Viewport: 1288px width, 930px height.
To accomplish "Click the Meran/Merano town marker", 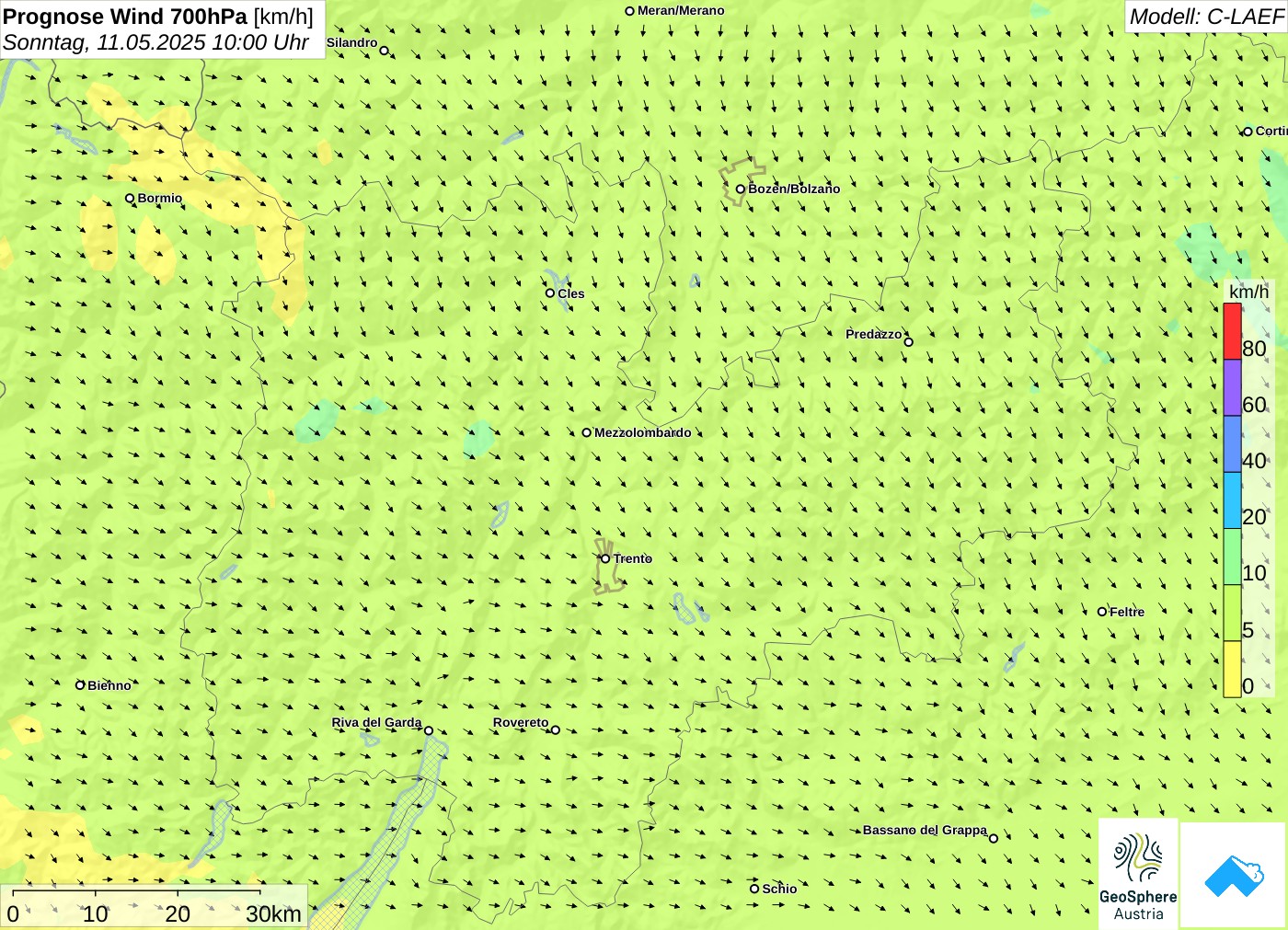I will click(x=629, y=11).
